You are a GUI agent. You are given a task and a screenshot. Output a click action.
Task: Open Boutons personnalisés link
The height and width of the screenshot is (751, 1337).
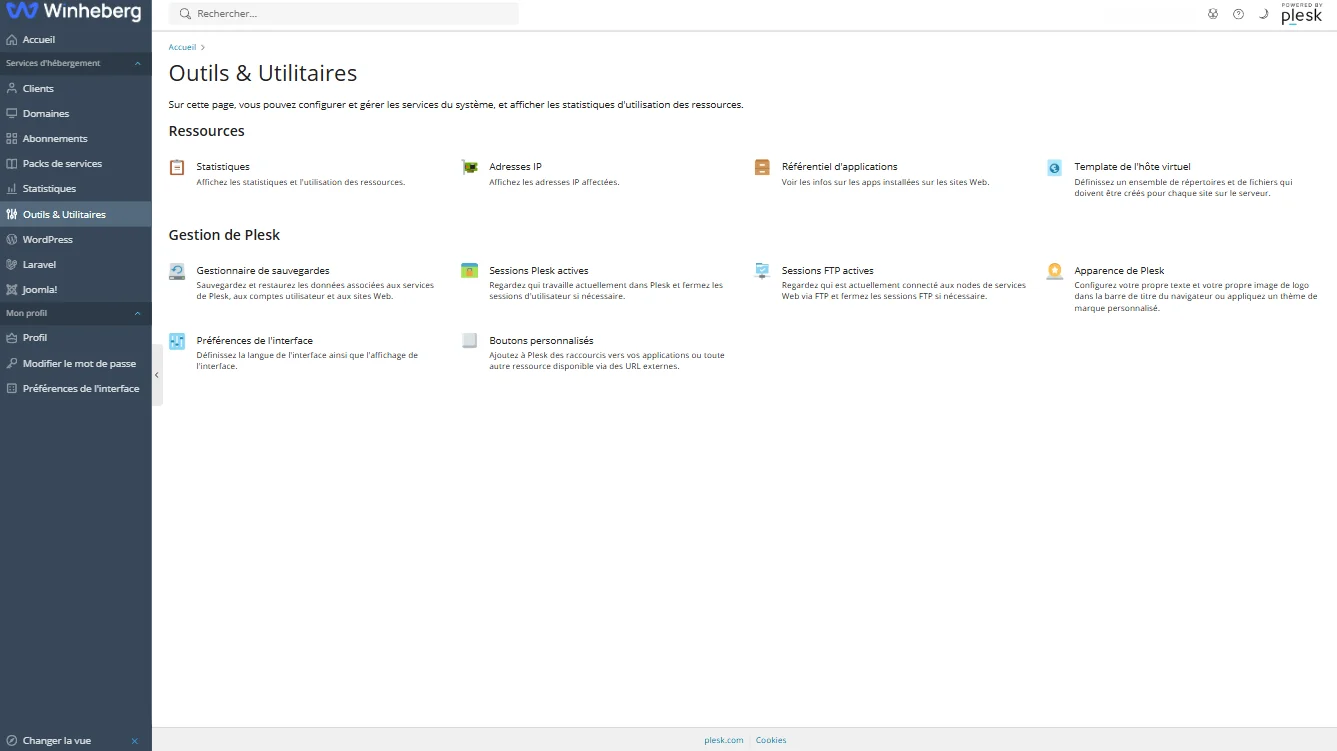tap(541, 341)
